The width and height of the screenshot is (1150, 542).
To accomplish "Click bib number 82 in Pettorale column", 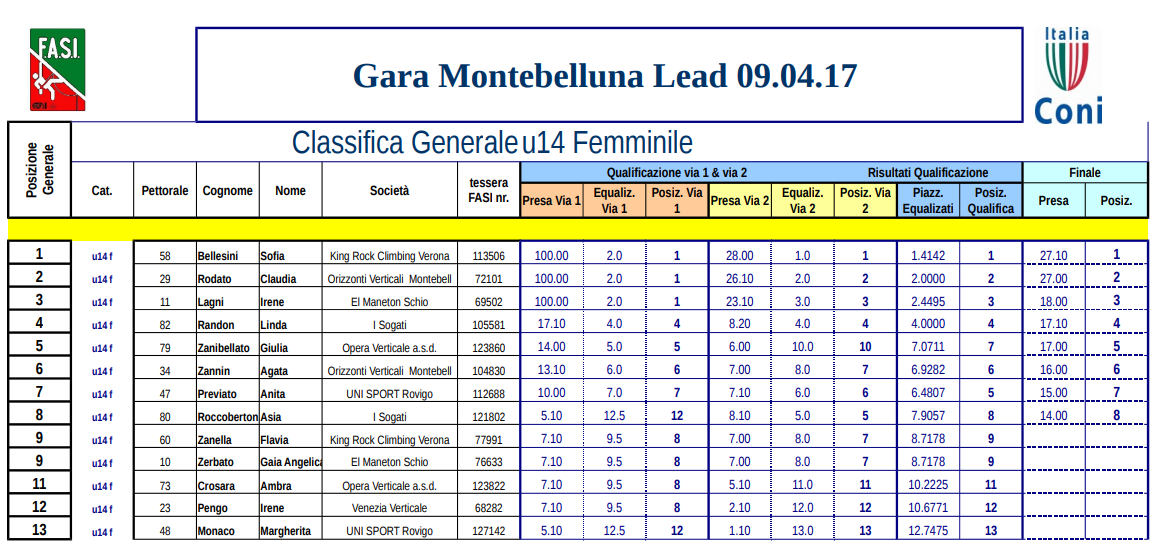I will (165, 324).
